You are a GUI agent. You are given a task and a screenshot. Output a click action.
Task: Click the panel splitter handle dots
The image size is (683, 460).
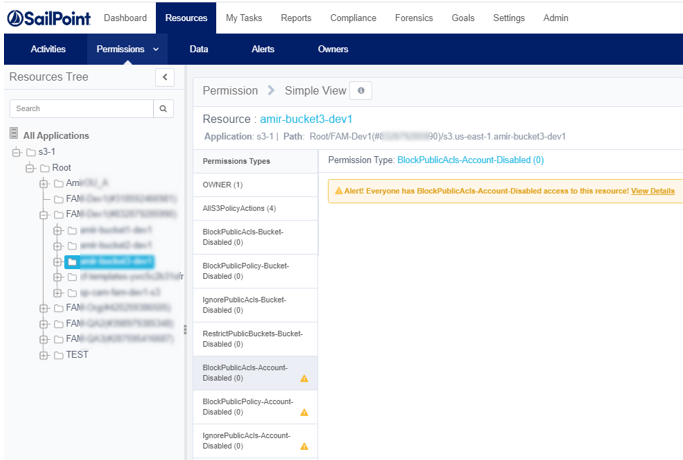point(185,330)
